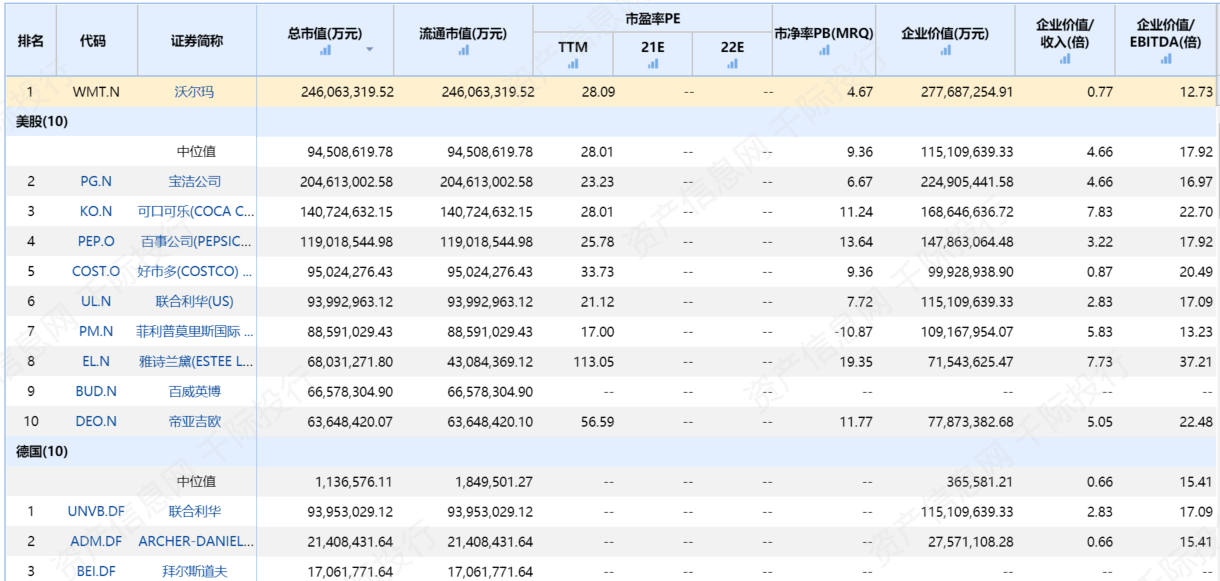The image size is (1220, 581).
Task: Open the 联合利华(US) security link
Action: point(195,302)
